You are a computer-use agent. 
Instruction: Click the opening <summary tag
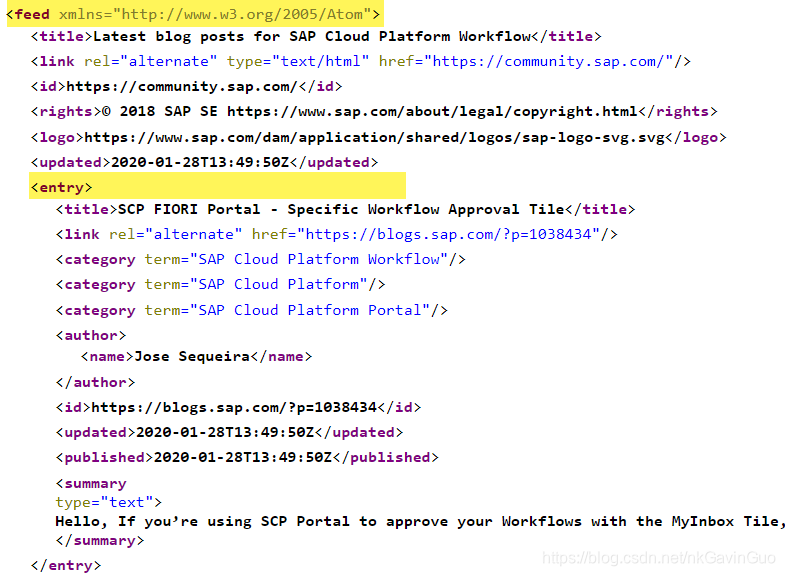[x=91, y=484]
